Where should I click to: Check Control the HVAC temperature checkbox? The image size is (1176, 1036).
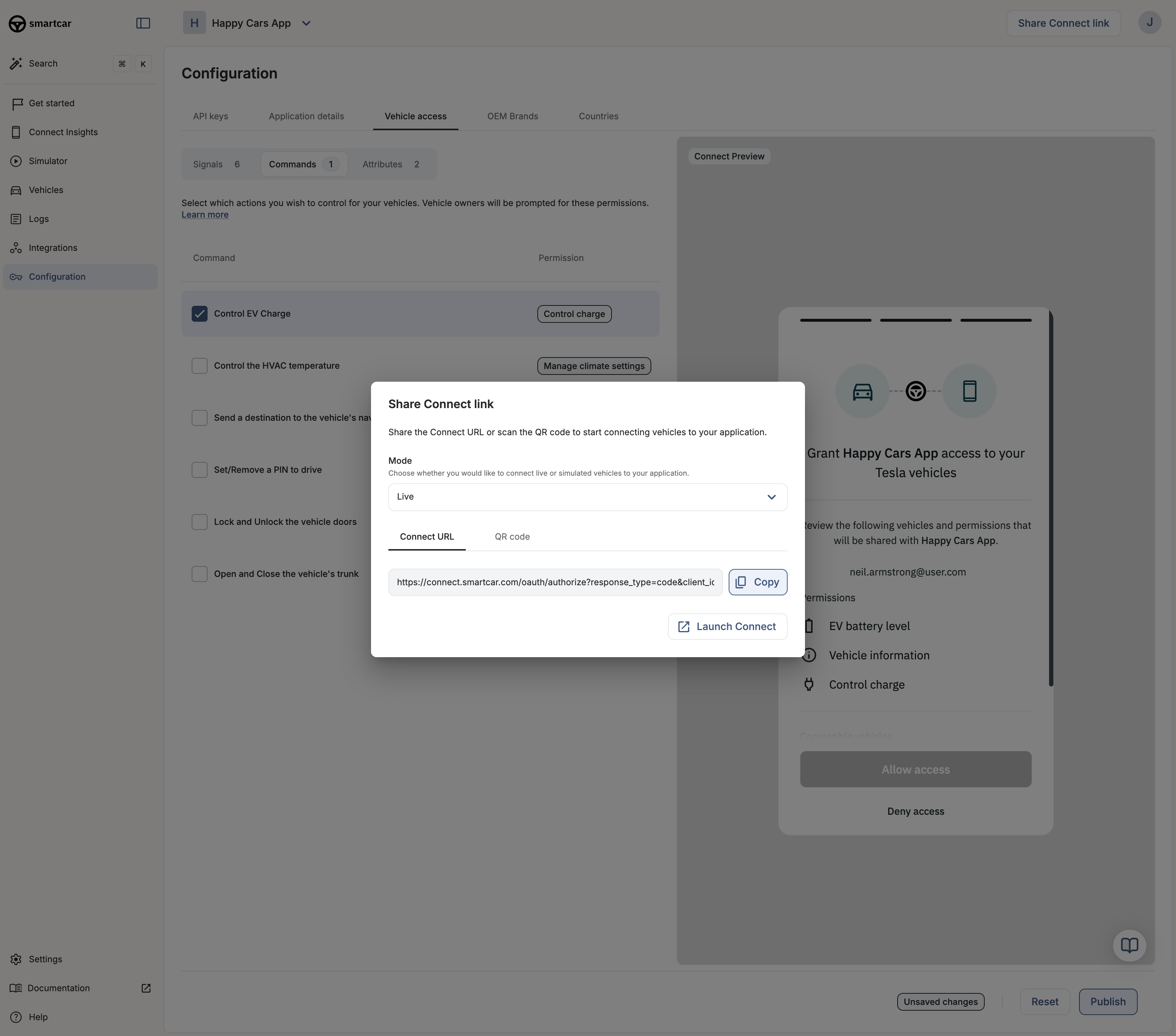pyautogui.click(x=199, y=366)
